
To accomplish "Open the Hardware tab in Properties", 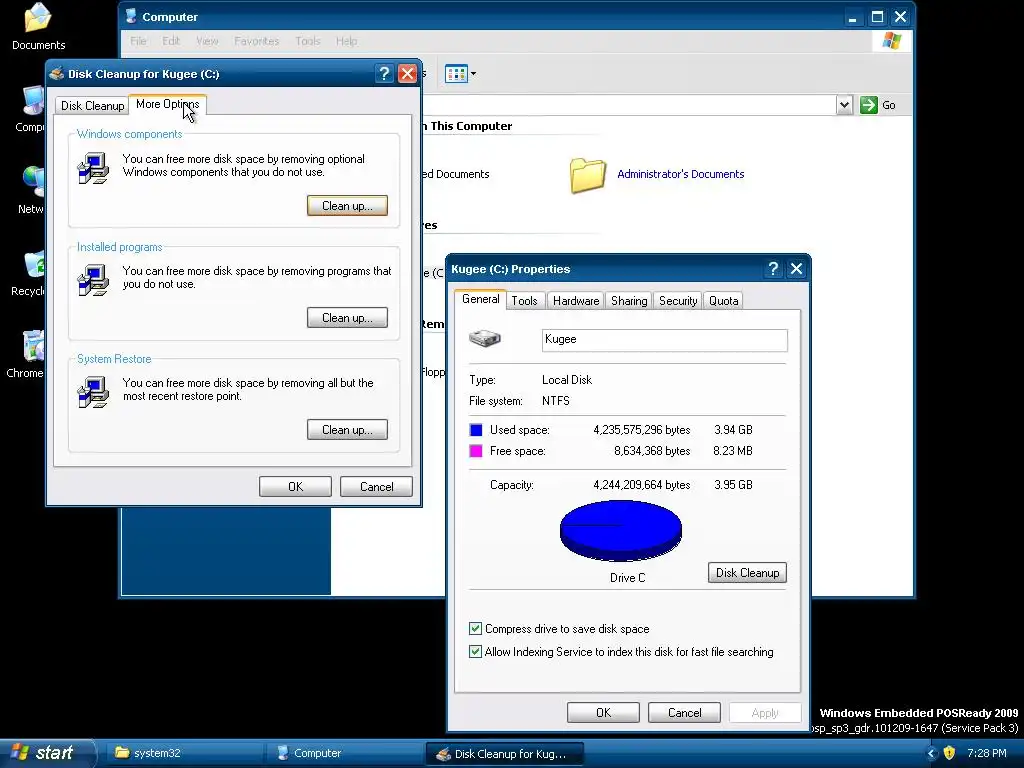I will tap(576, 300).
